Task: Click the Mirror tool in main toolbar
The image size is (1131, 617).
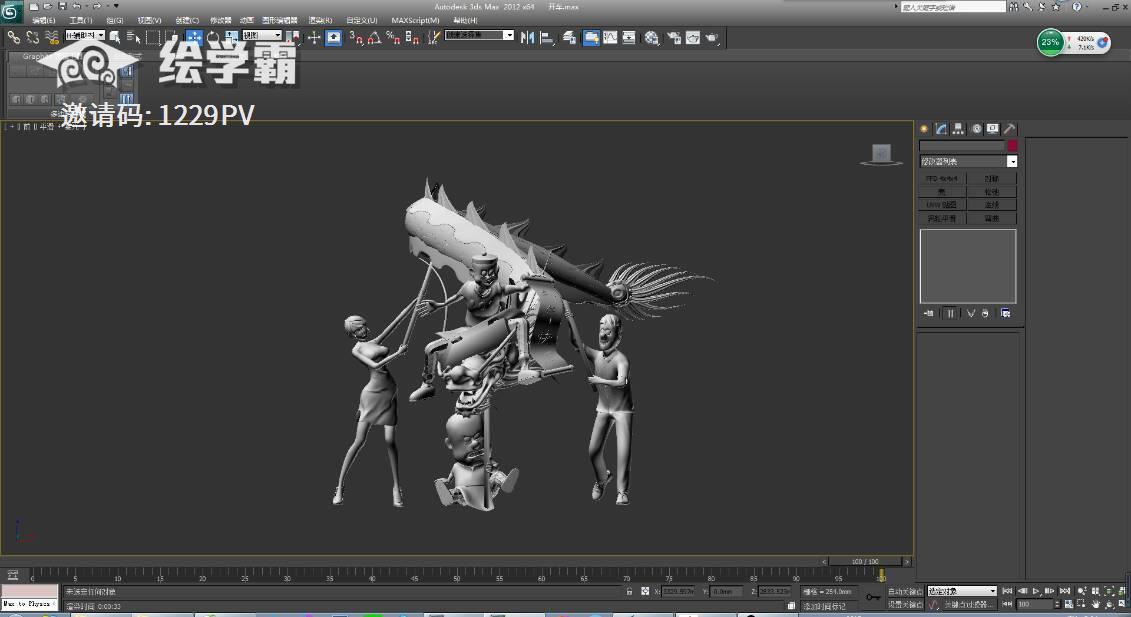Action: tap(527, 37)
